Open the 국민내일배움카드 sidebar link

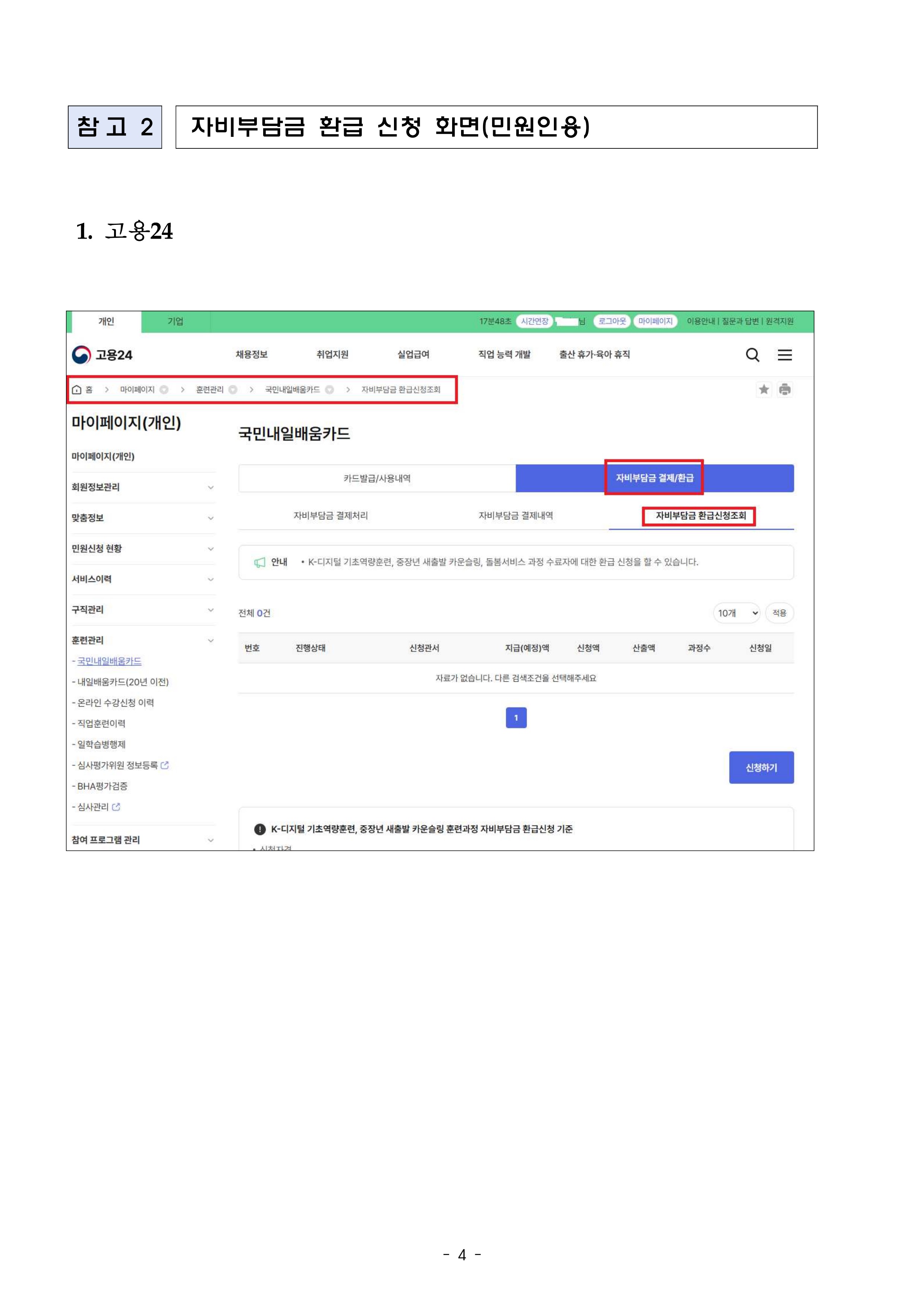109,661
